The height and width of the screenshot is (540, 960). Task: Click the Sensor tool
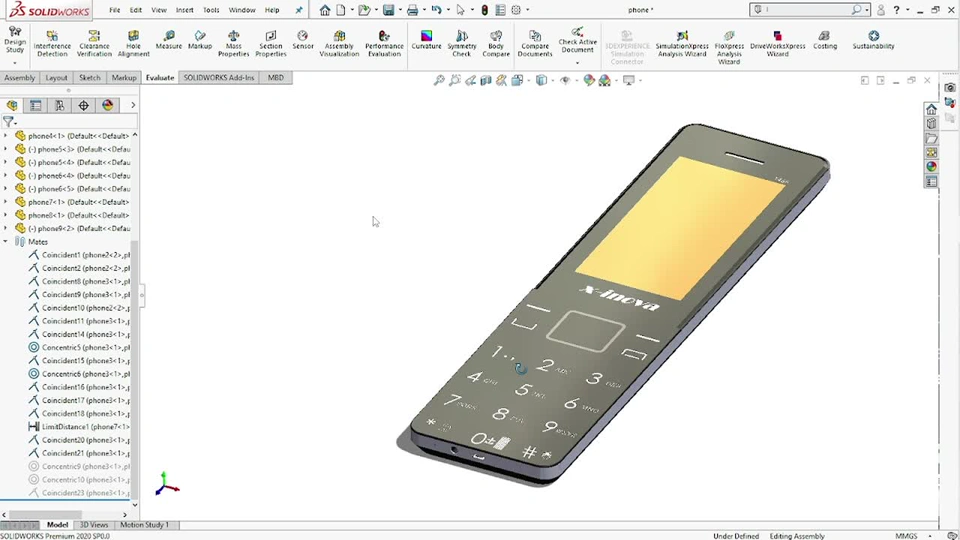point(302,40)
